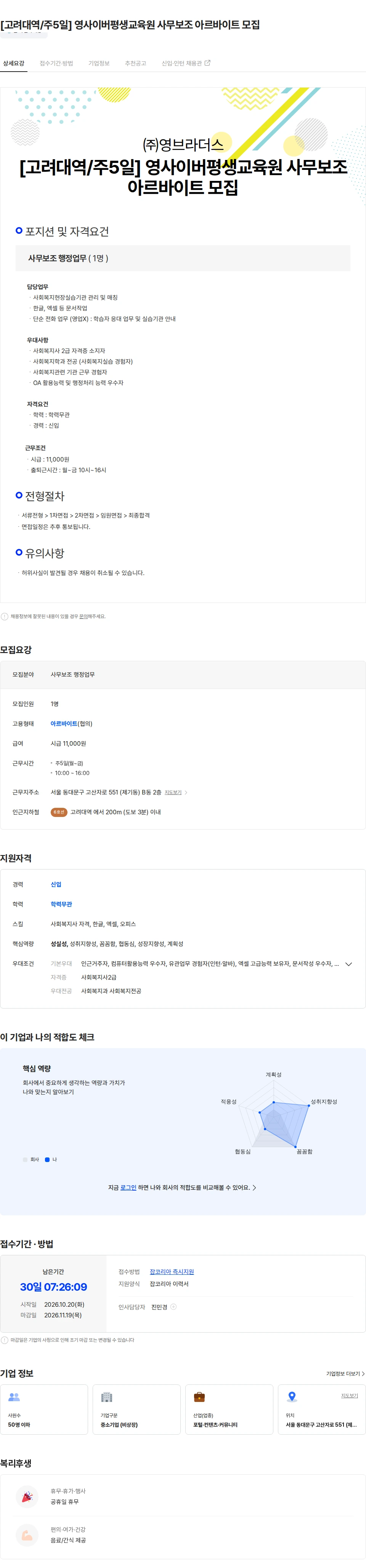This screenshot has height=1568, width=366.
Task: Expand the 우대조건 list with chevron
Action: coord(348,964)
